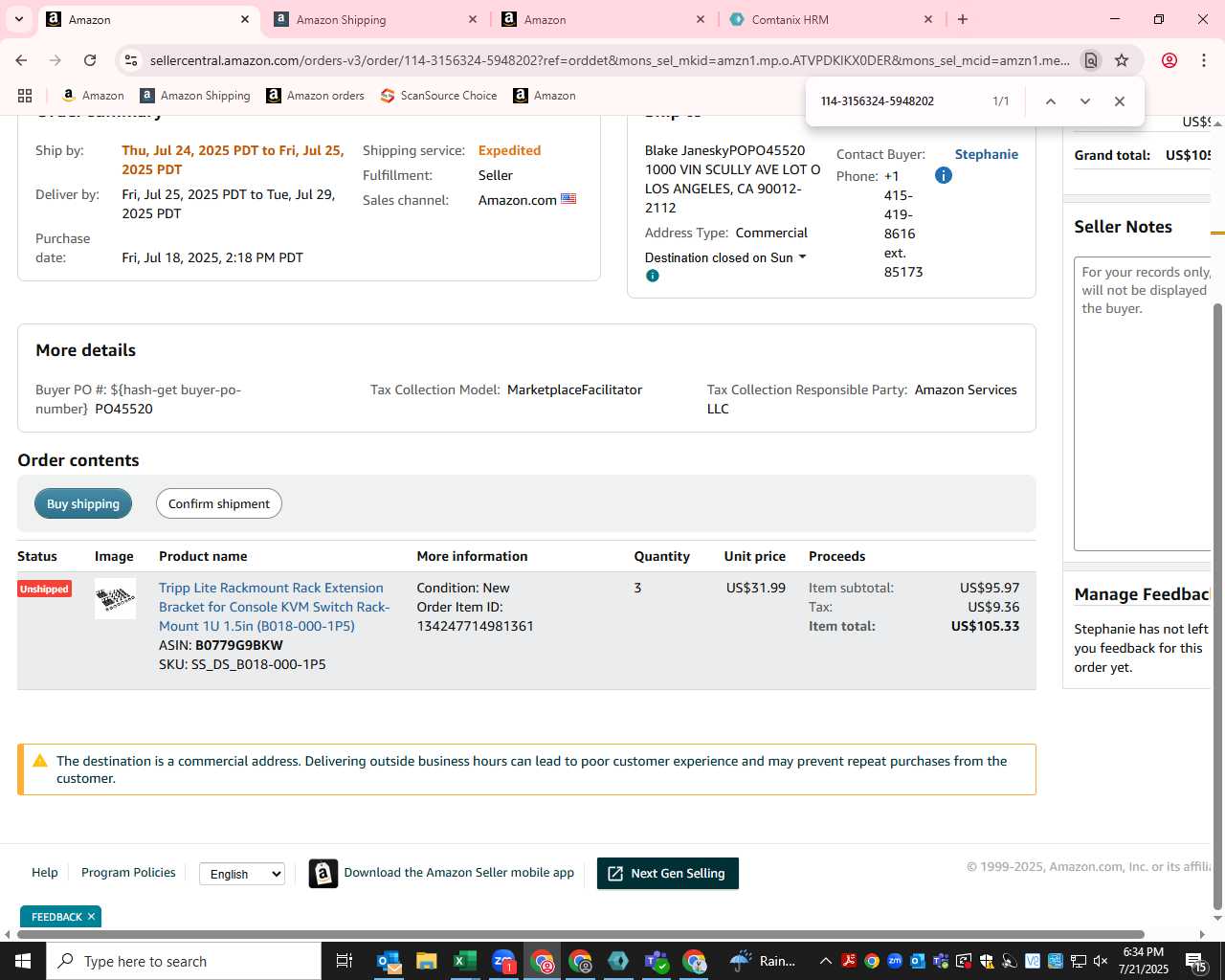Click the Rain weather widget on taskbar
1225x980 pixels.
tap(763, 961)
